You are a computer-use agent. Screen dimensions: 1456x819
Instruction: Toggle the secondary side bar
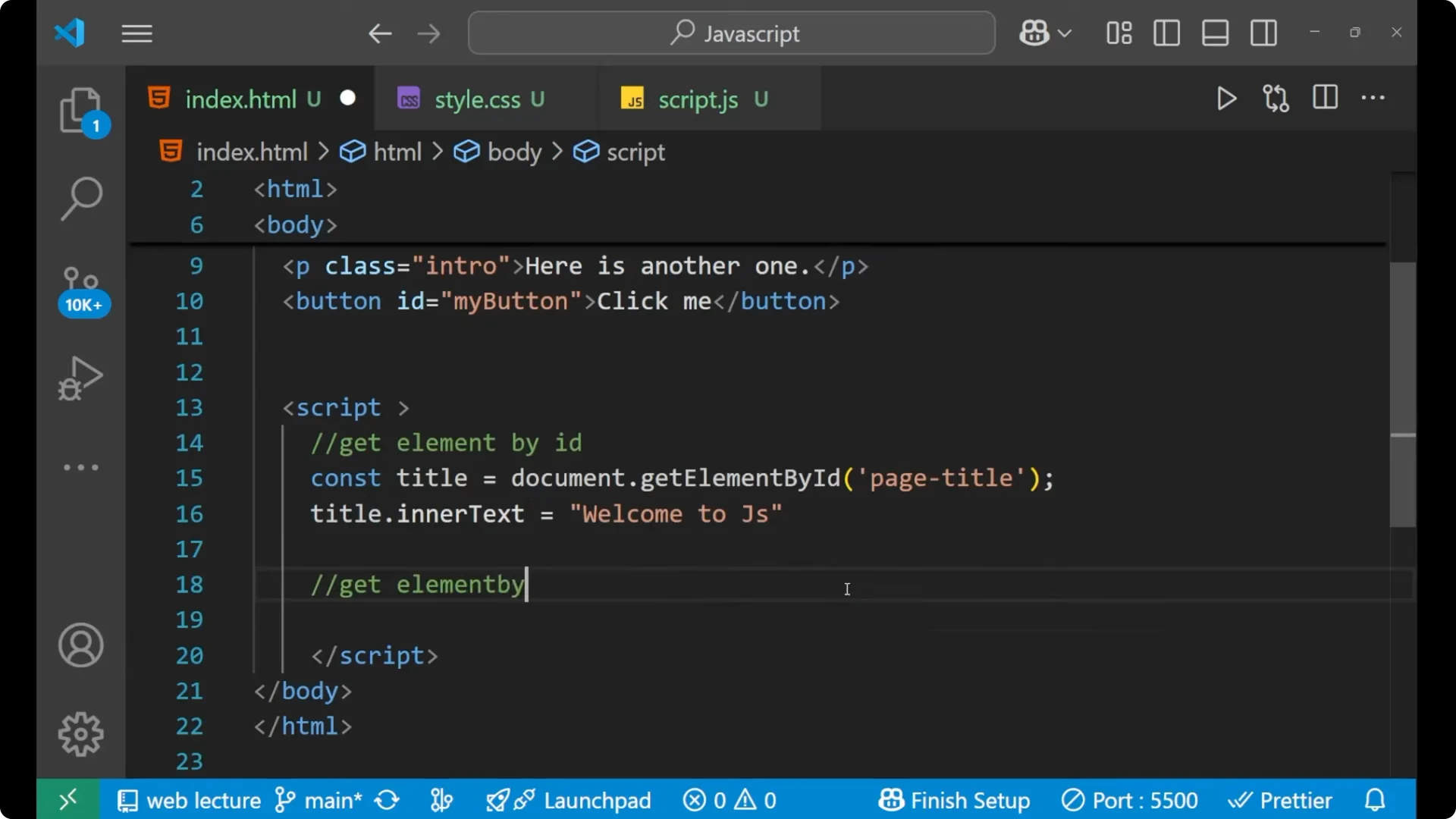coord(1263,33)
